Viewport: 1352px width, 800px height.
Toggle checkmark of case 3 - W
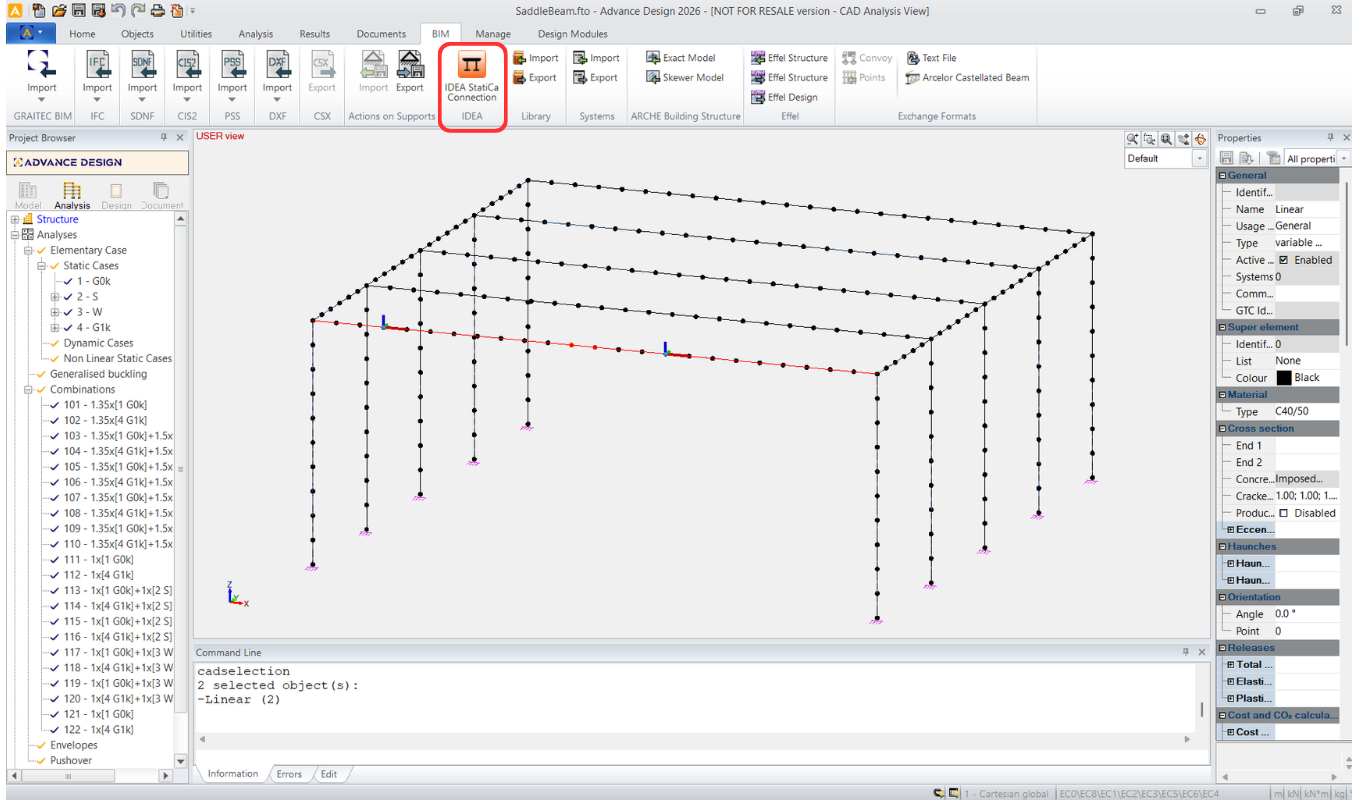click(x=69, y=312)
